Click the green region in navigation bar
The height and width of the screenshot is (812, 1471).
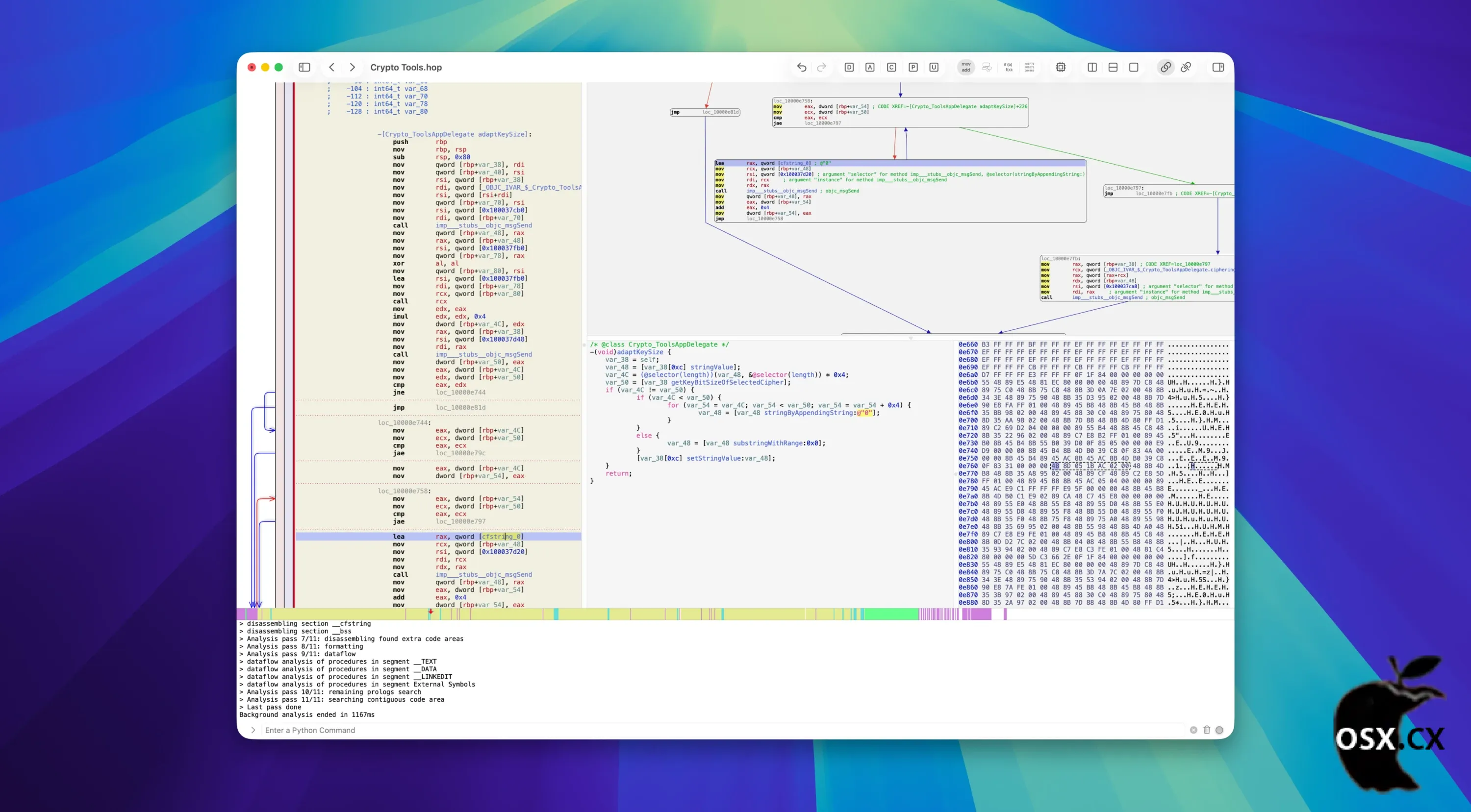[x=891, y=614]
